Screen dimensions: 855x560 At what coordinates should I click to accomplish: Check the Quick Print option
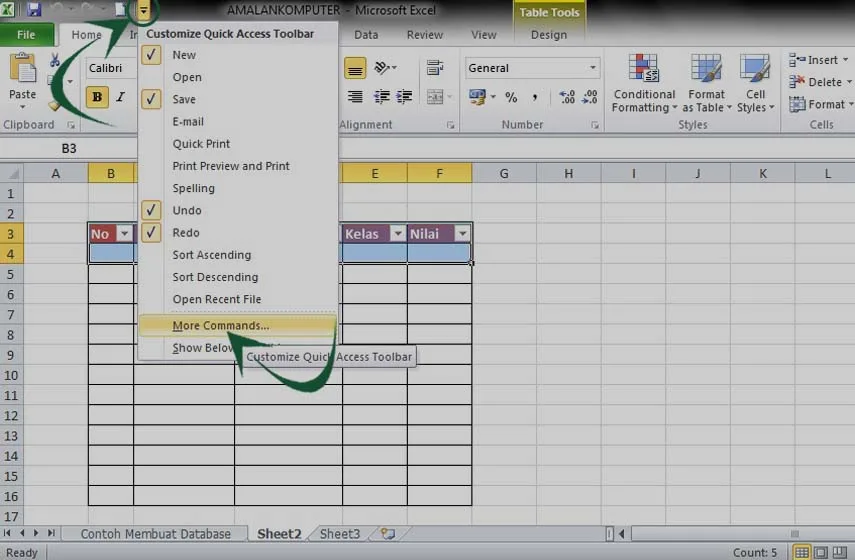click(238, 144)
